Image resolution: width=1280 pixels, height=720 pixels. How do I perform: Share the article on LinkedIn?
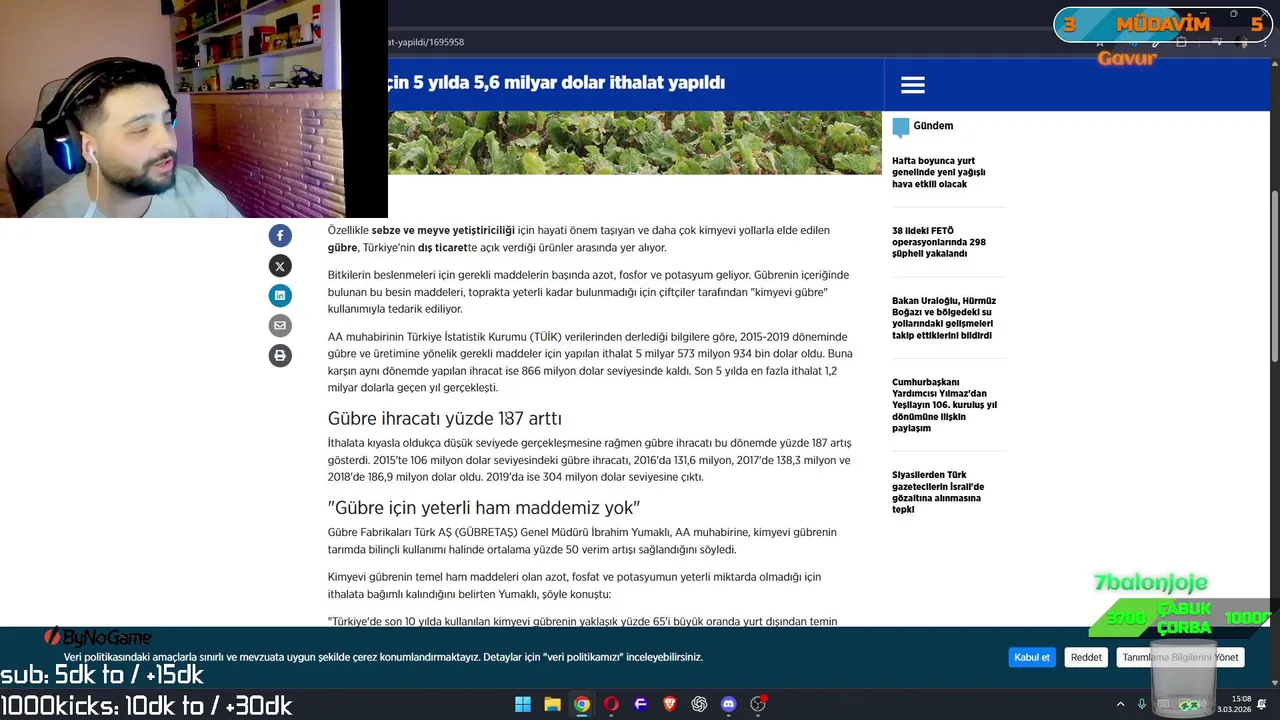[x=280, y=295]
